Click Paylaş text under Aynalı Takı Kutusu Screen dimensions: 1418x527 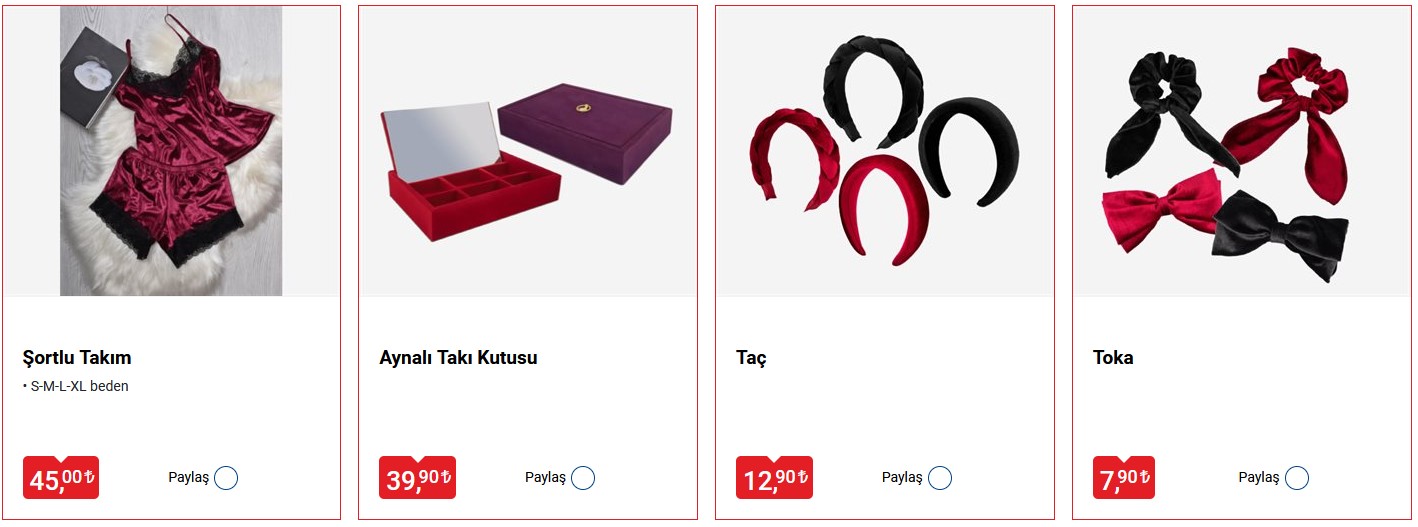pyautogui.click(x=545, y=478)
